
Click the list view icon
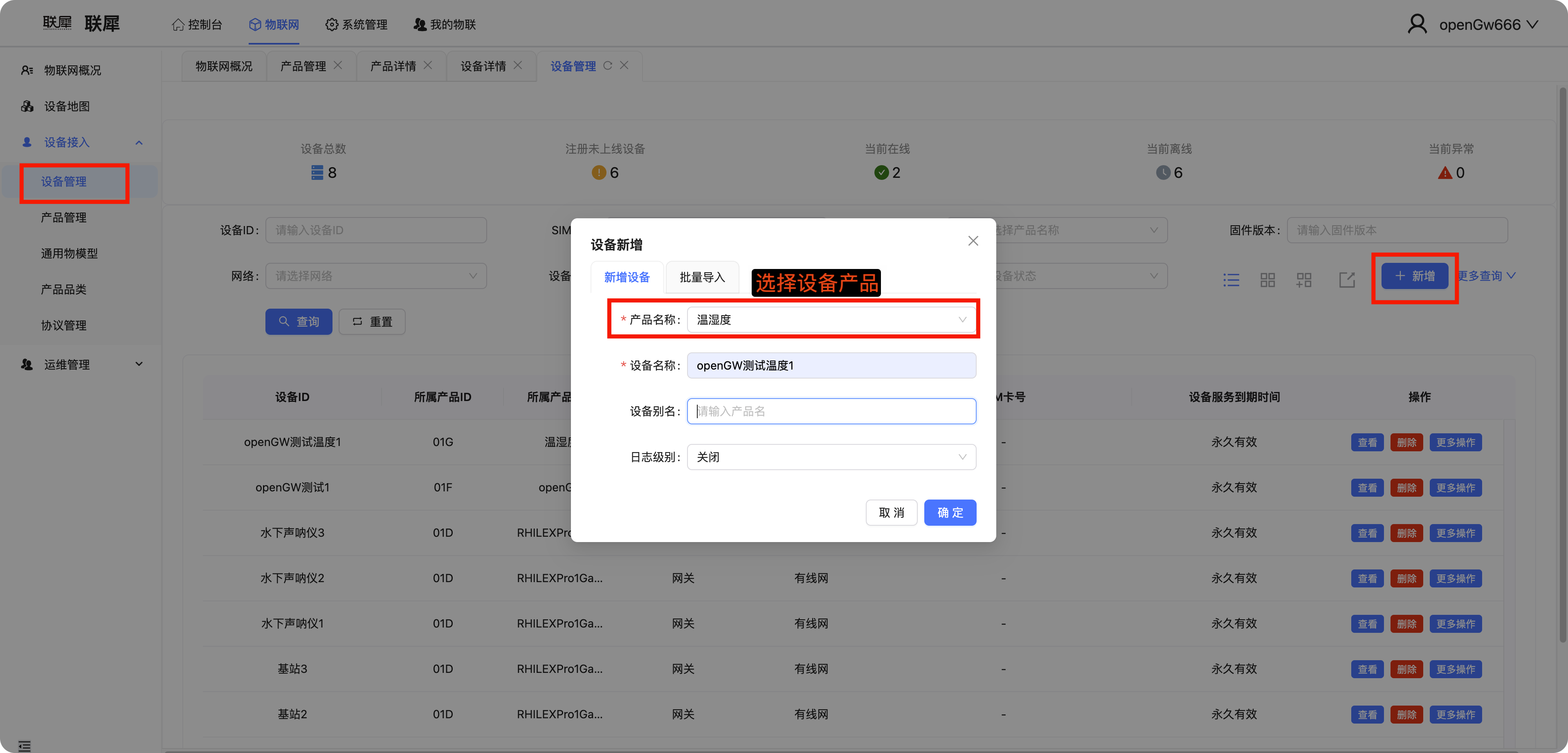tap(1231, 280)
